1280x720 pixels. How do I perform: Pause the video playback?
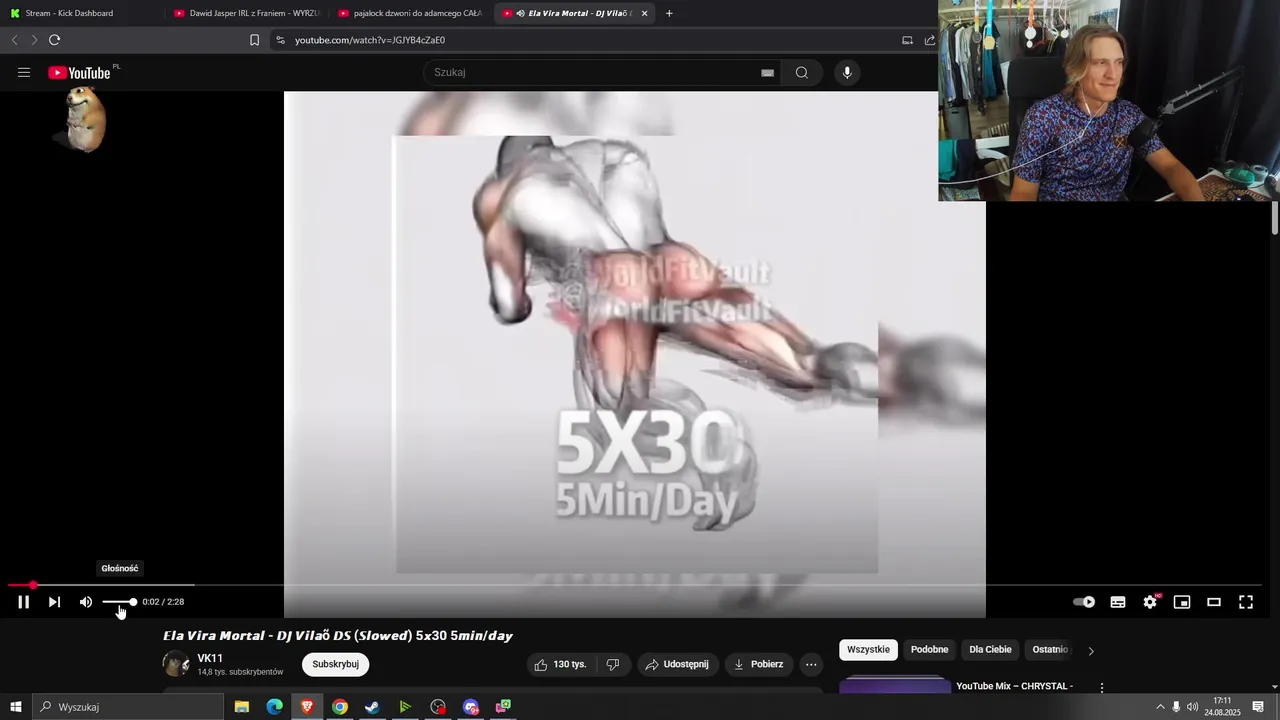23,602
